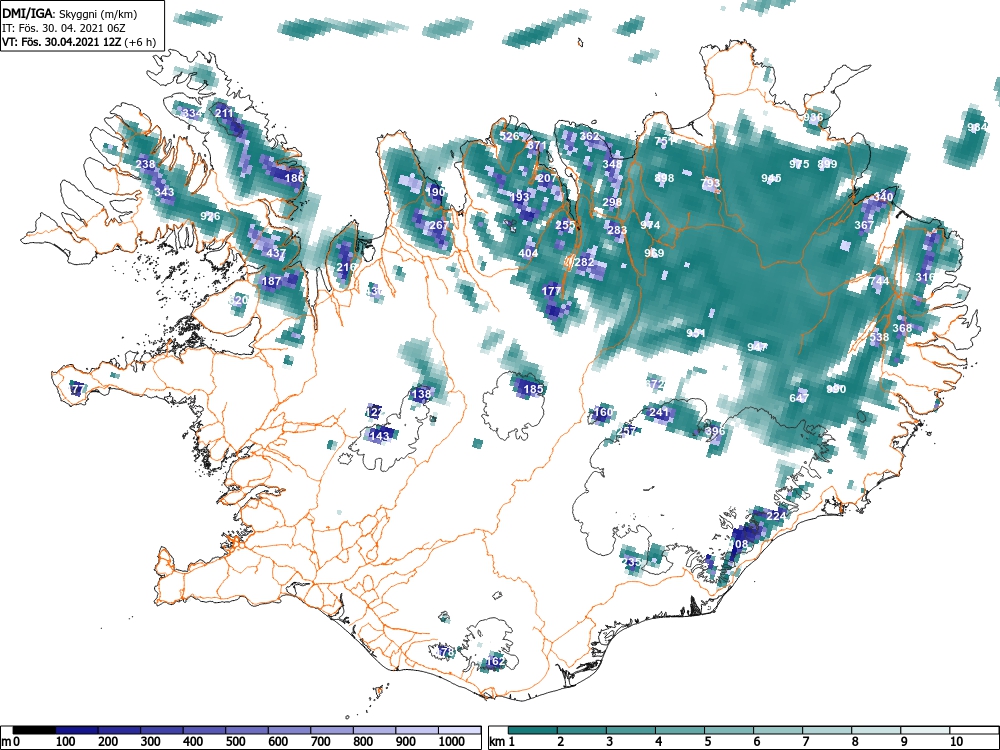Image resolution: width=1000 pixels, height=750 pixels.
Task: Click the visibility value 343 on the map
Action: (164, 192)
